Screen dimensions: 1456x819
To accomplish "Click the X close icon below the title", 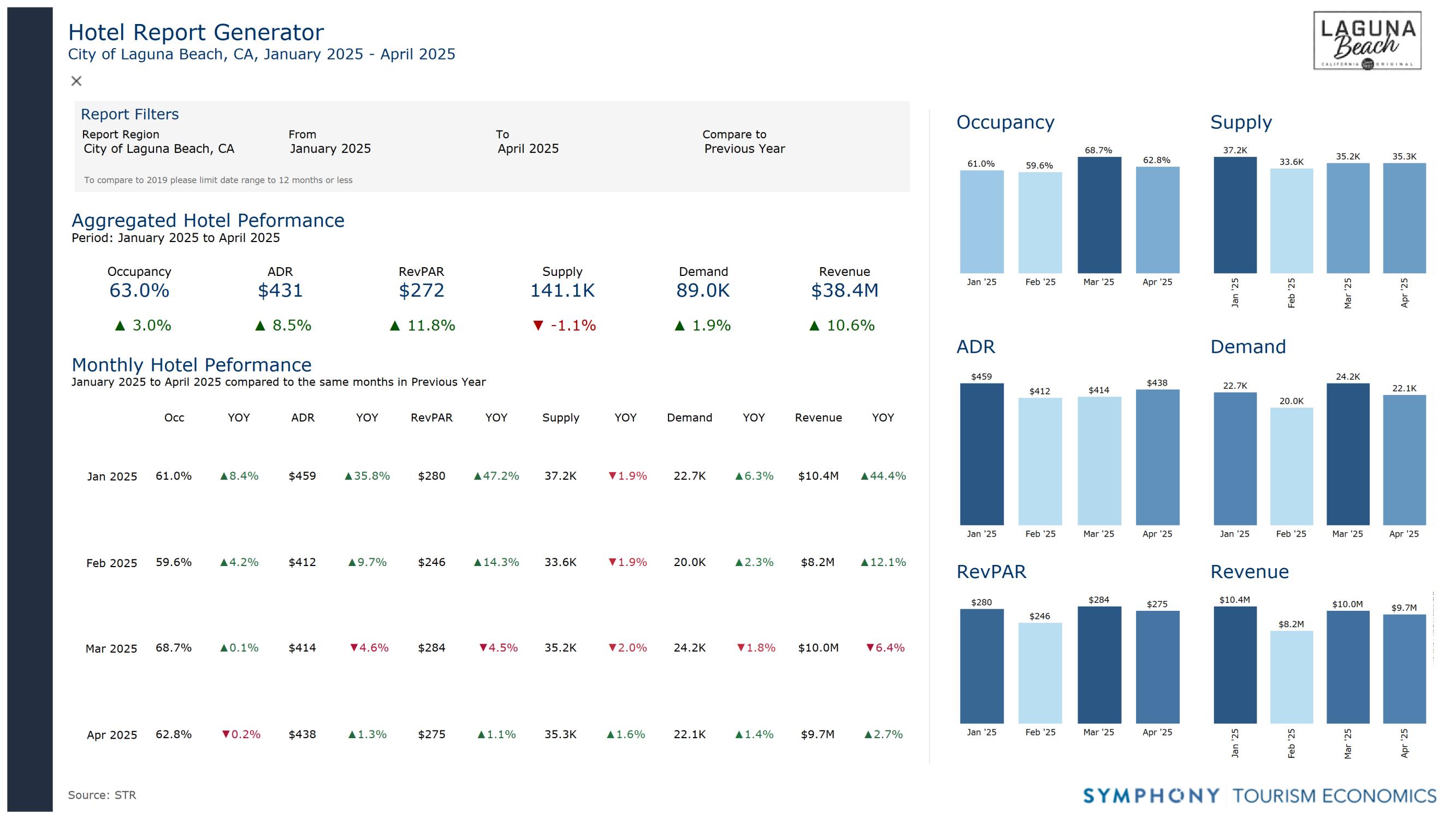I will [x=76, y=81].
